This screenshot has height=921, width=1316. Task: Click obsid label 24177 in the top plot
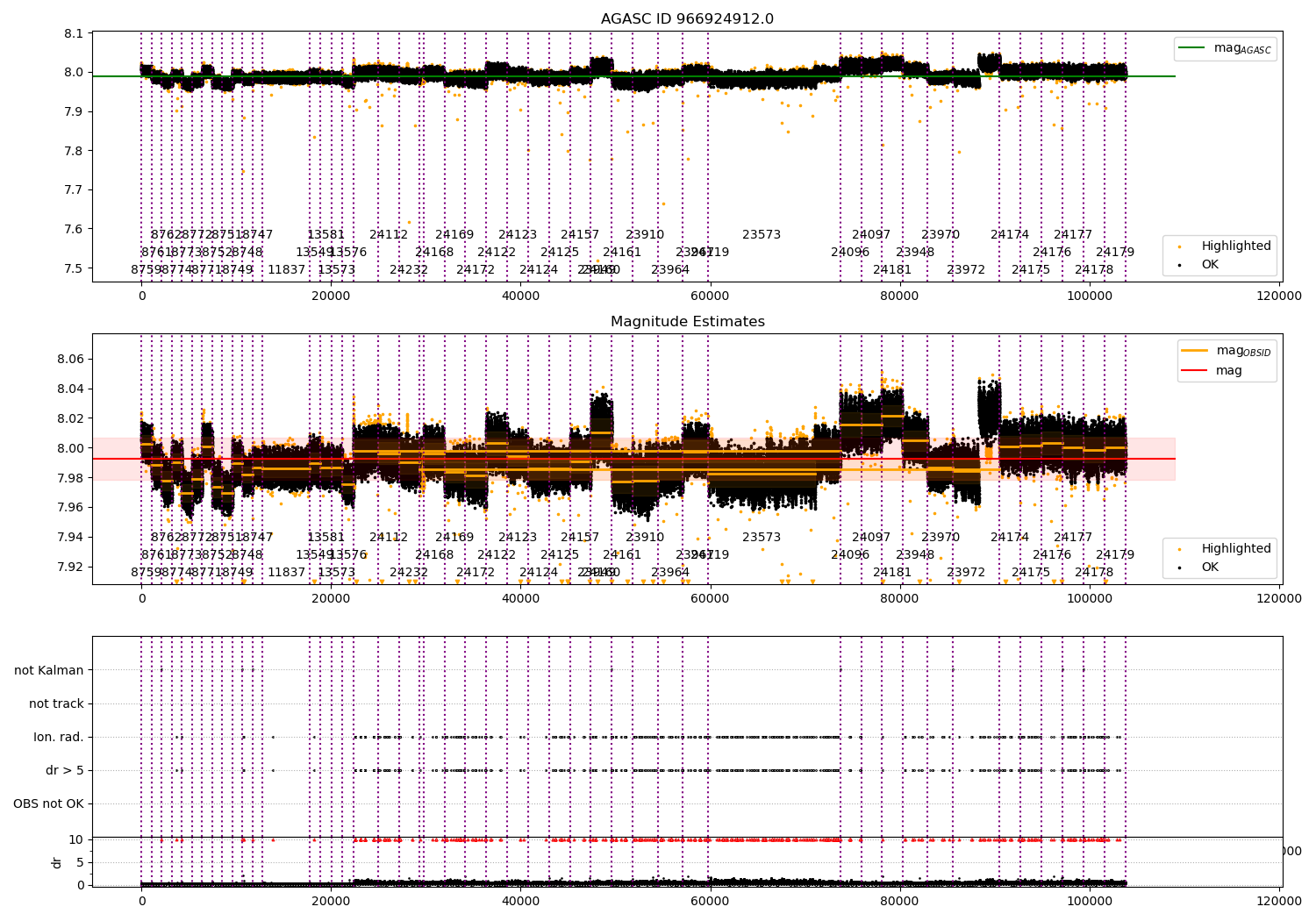pyautogui.click(x=1073, y=235)
